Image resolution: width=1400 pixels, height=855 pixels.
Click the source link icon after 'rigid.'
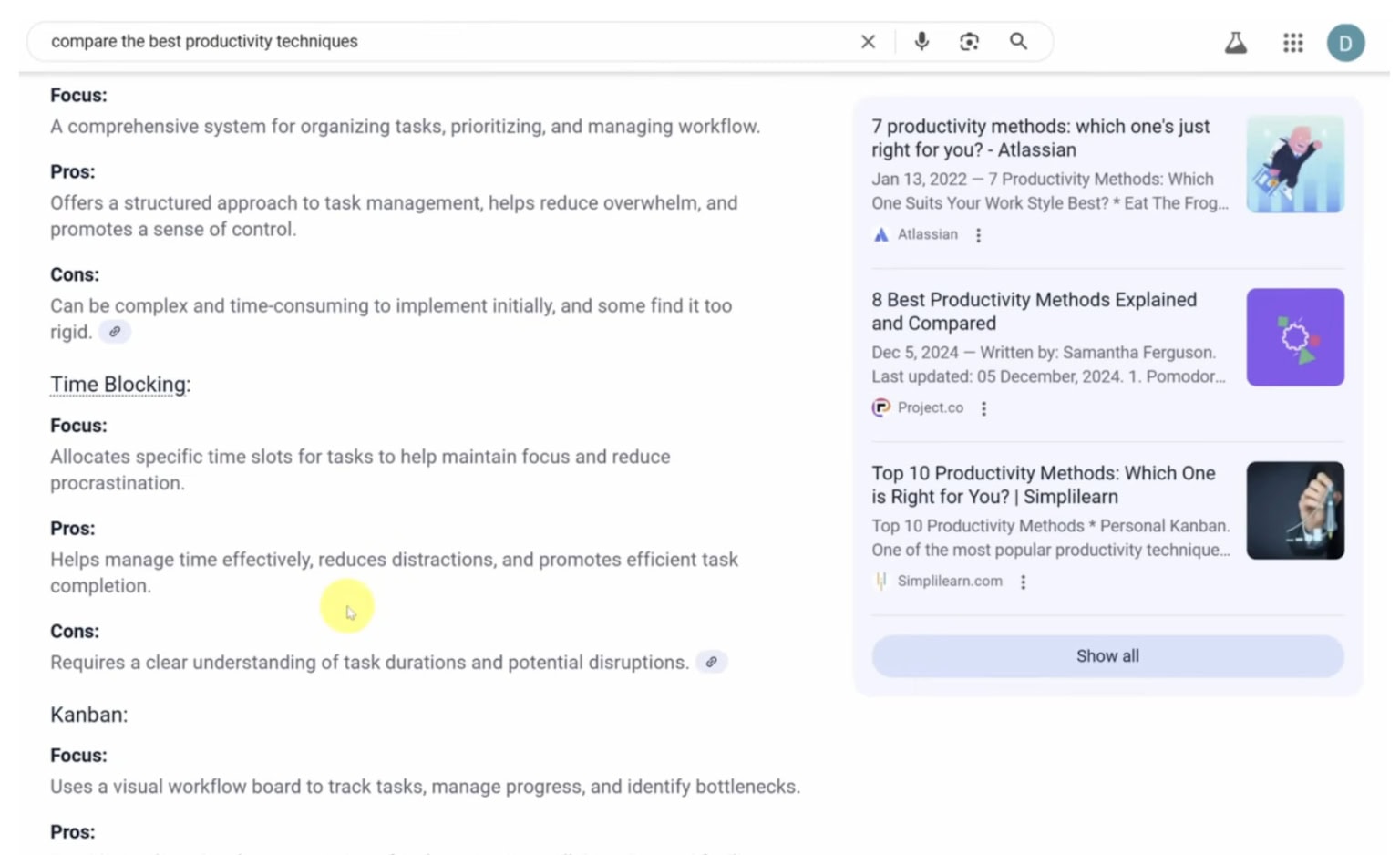click(115, 332)
